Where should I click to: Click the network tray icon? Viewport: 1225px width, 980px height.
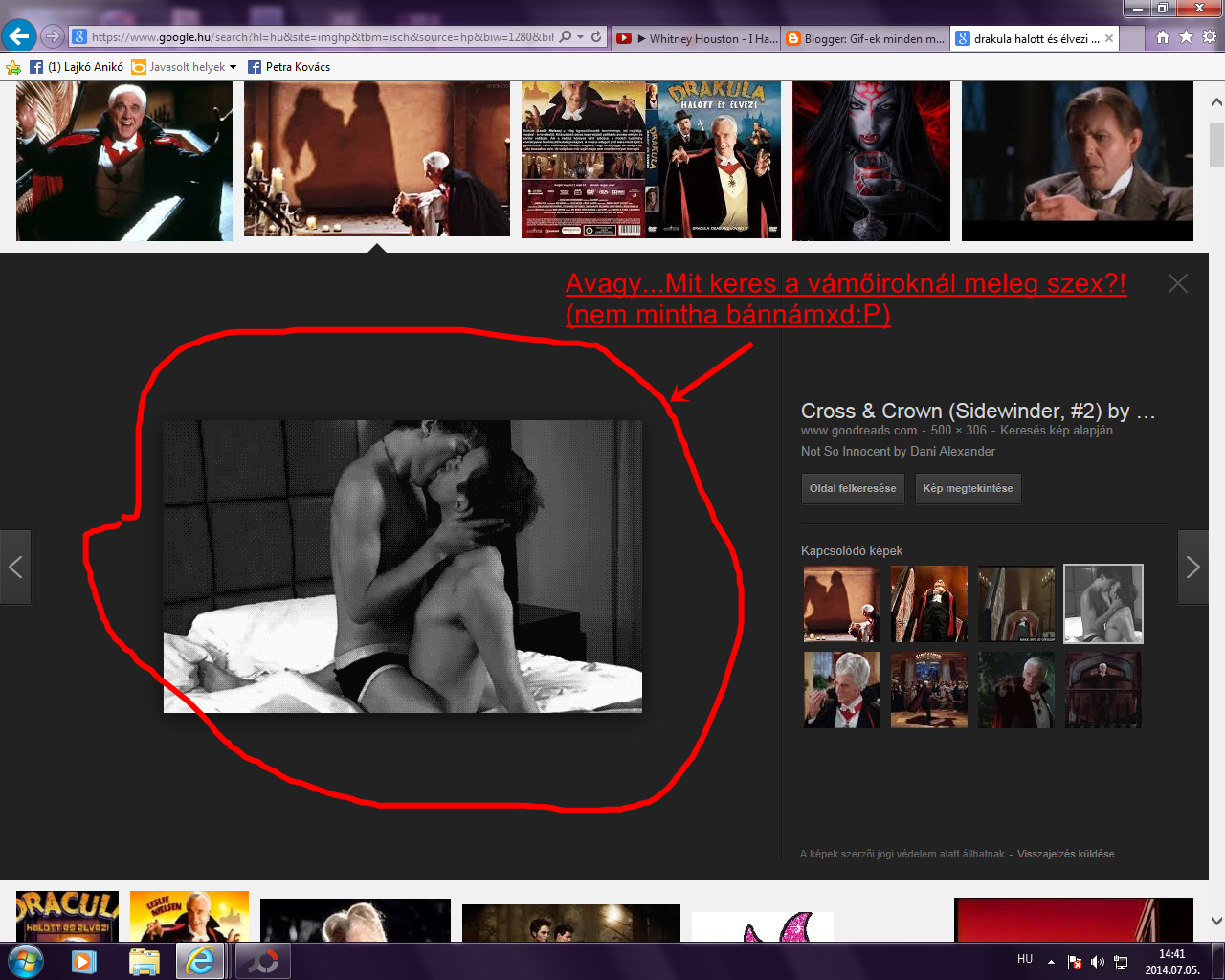coord(1121,962)
